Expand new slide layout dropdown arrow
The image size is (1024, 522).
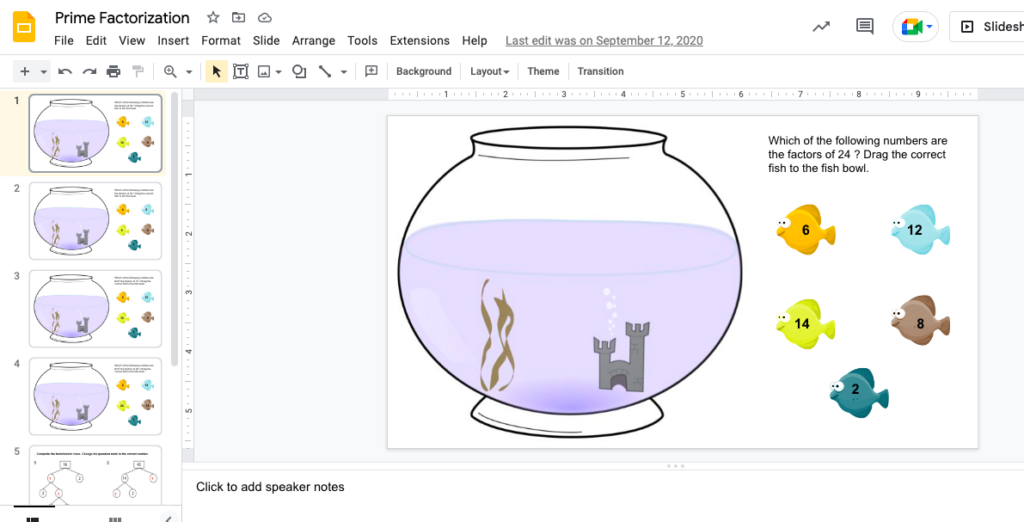tap(43, 72)
